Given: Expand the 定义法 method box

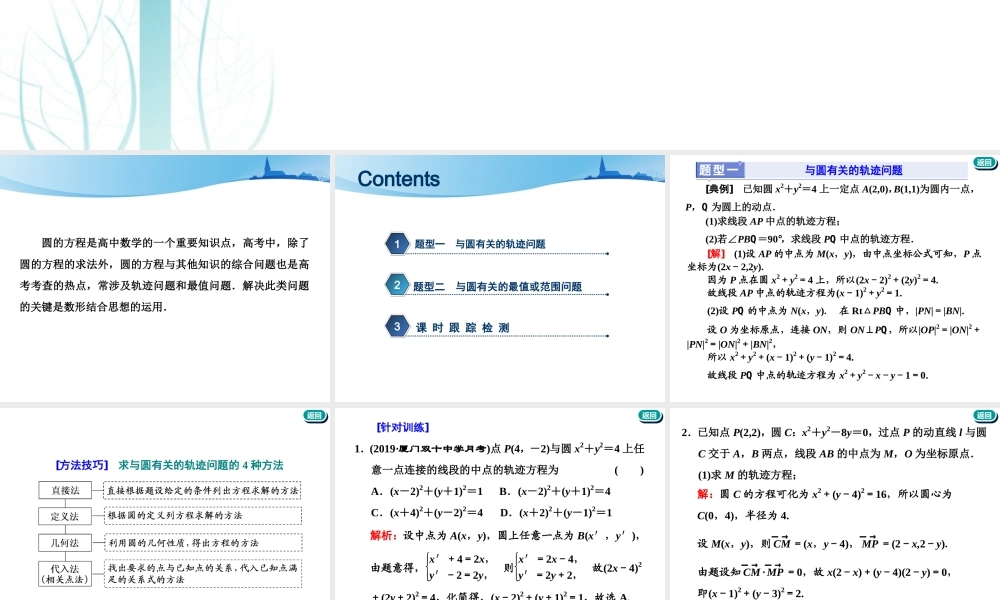Looking at the screenshot, I should 66,516.
